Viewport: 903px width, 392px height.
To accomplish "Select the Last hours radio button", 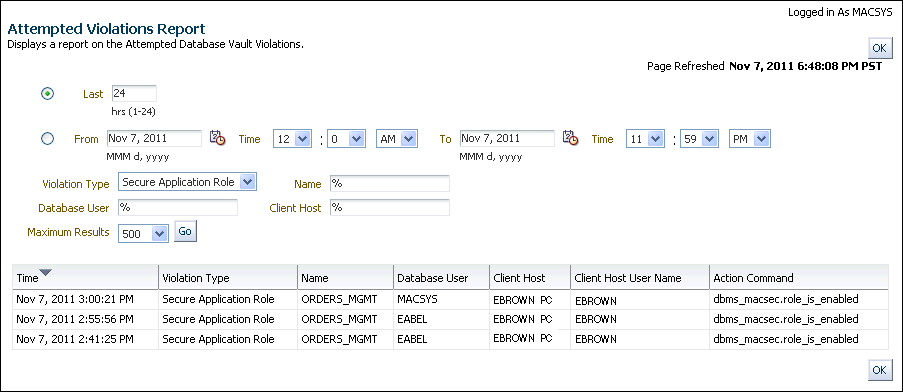I will click(x=48, y=94).
